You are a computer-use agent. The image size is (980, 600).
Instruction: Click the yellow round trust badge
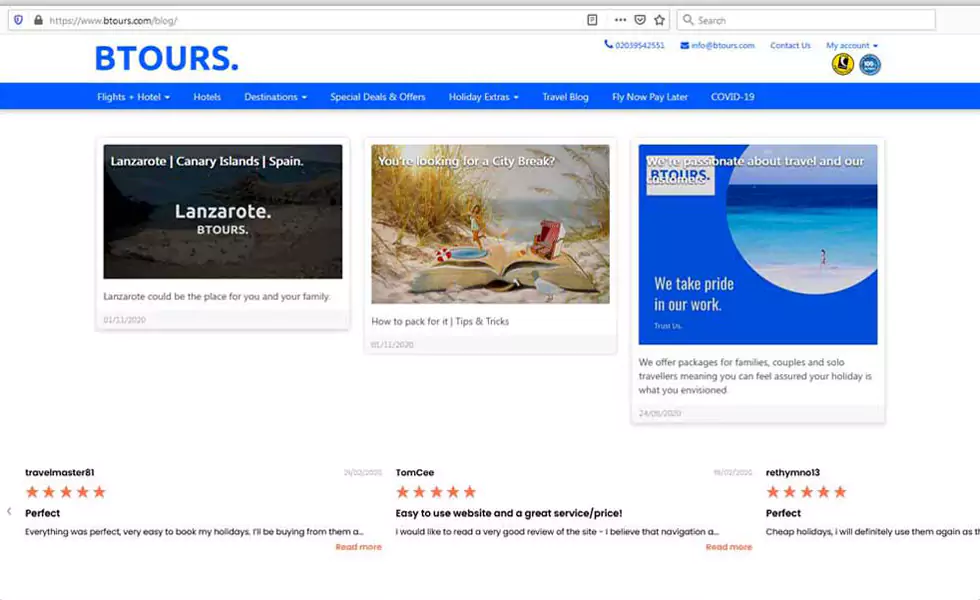coord(843,65)
